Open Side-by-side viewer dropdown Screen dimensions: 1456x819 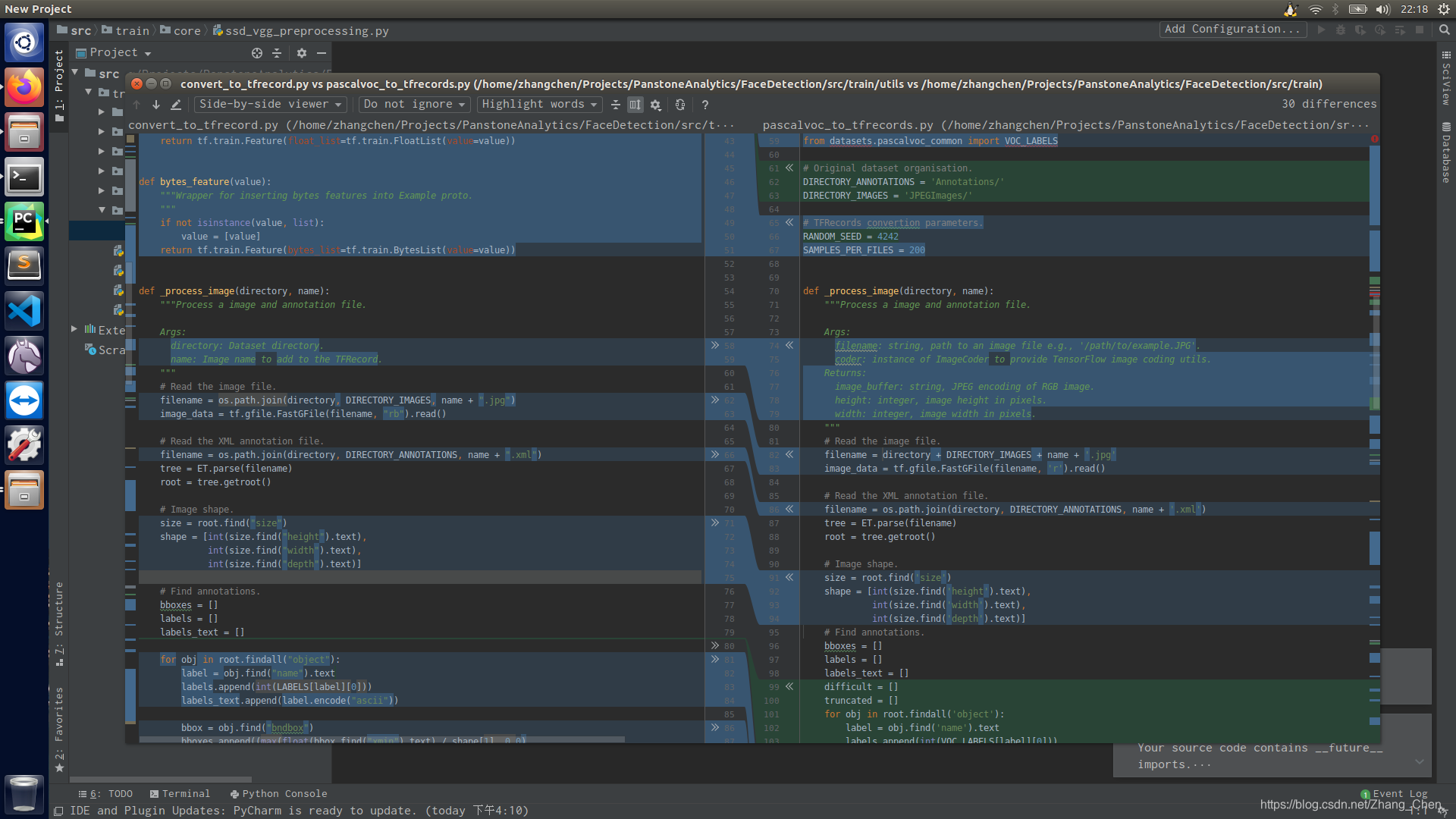[270, 105]
